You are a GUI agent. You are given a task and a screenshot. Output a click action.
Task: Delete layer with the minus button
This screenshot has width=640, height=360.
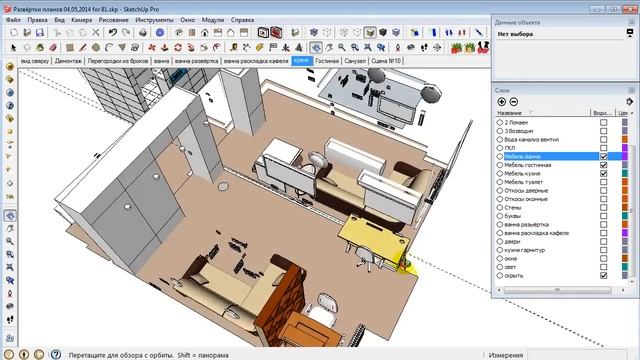pyautogui.click(x=514, y=102)
